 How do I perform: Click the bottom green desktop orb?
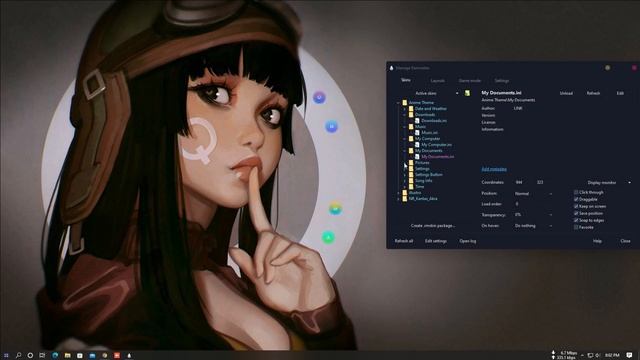(x=328, y=237)
